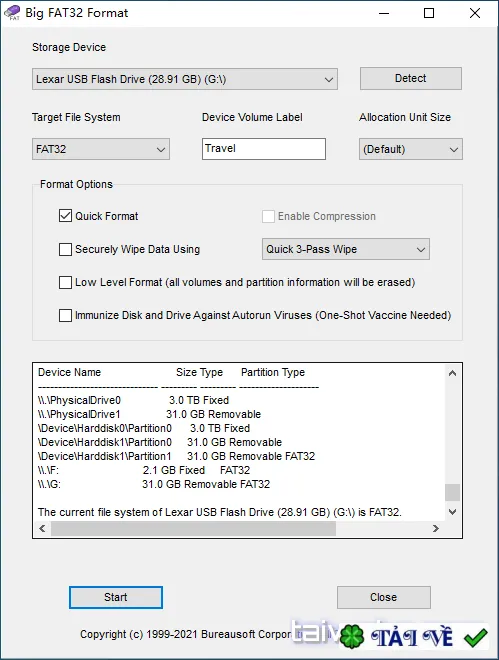This screenshot has height=660, width=499.
Task: Click the Detect button
Action: pyautogui.click(x=411, y=78)
